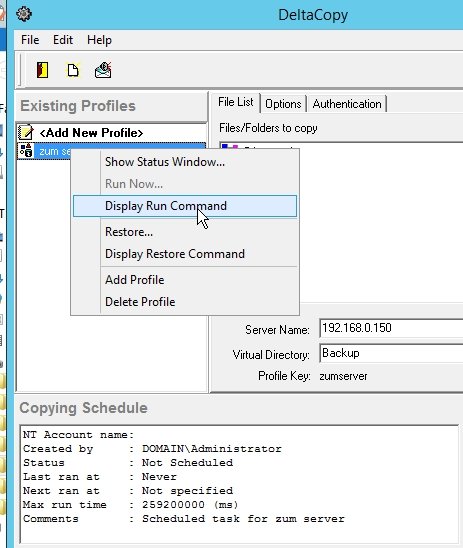Click the DeltaCopy gear icon in title bar
Viewport: 463px width, 548px height.
24,14
